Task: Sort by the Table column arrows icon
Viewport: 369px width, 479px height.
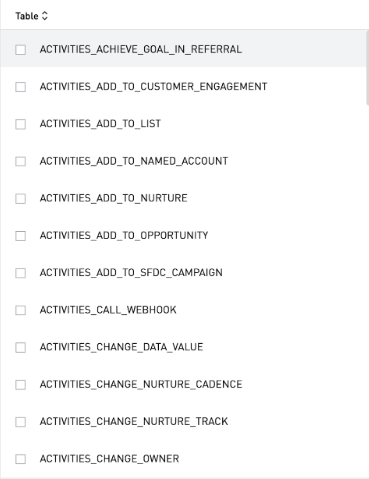Action: (x=45, y=16)
